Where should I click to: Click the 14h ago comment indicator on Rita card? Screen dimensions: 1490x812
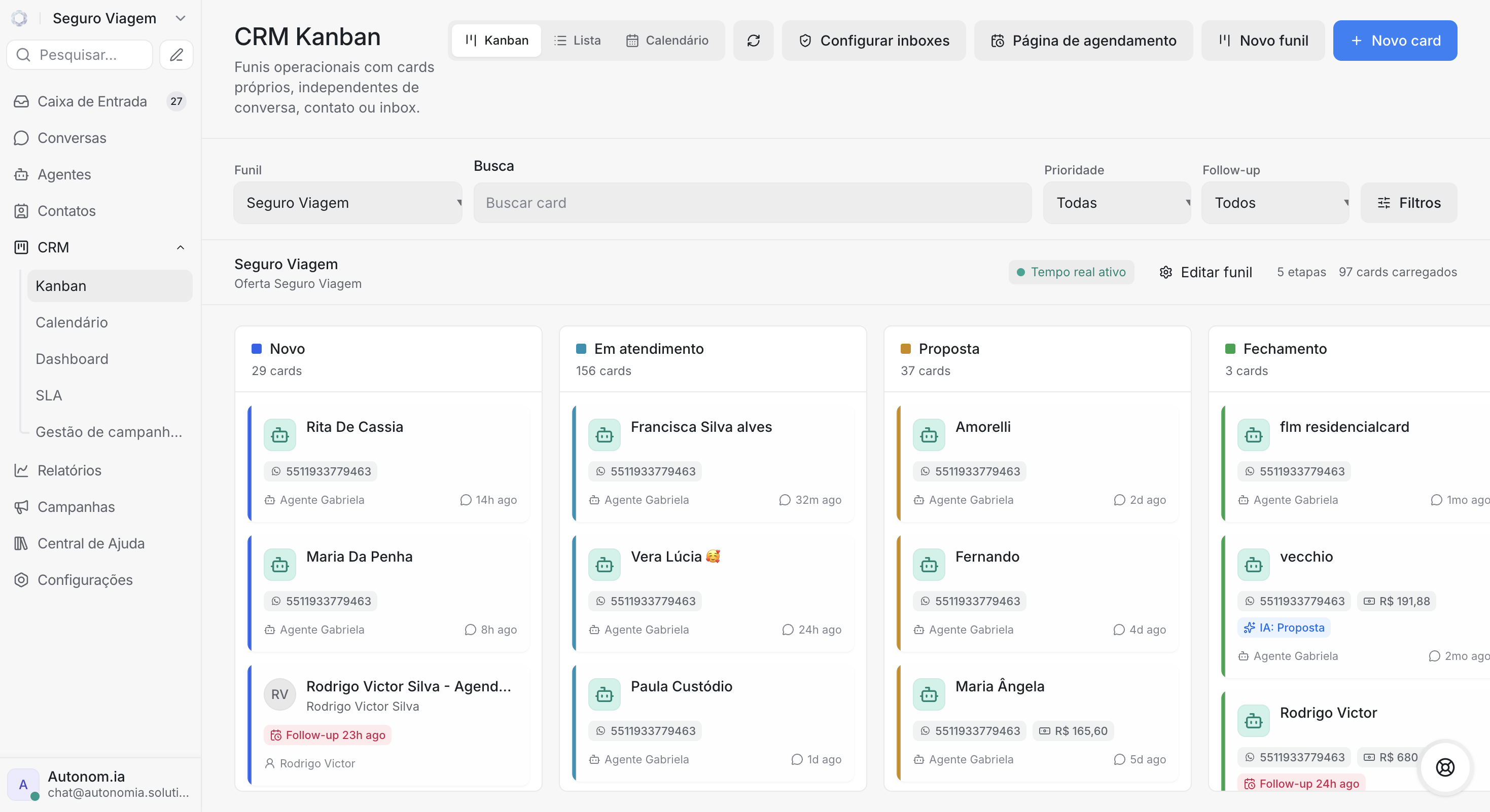(488, 500)
